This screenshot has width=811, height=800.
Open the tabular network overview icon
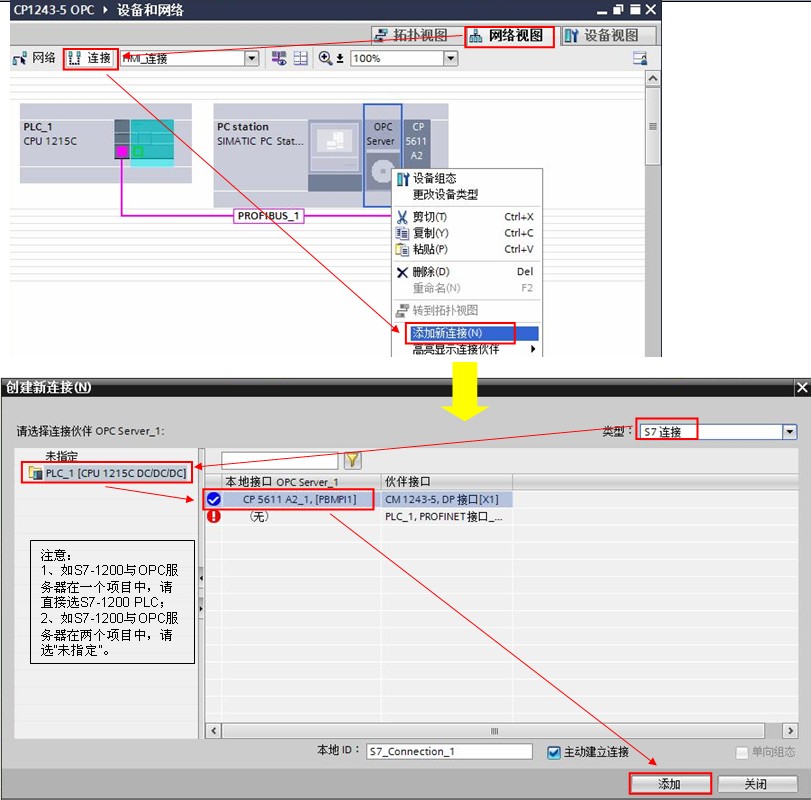click(x=298, y=58)
